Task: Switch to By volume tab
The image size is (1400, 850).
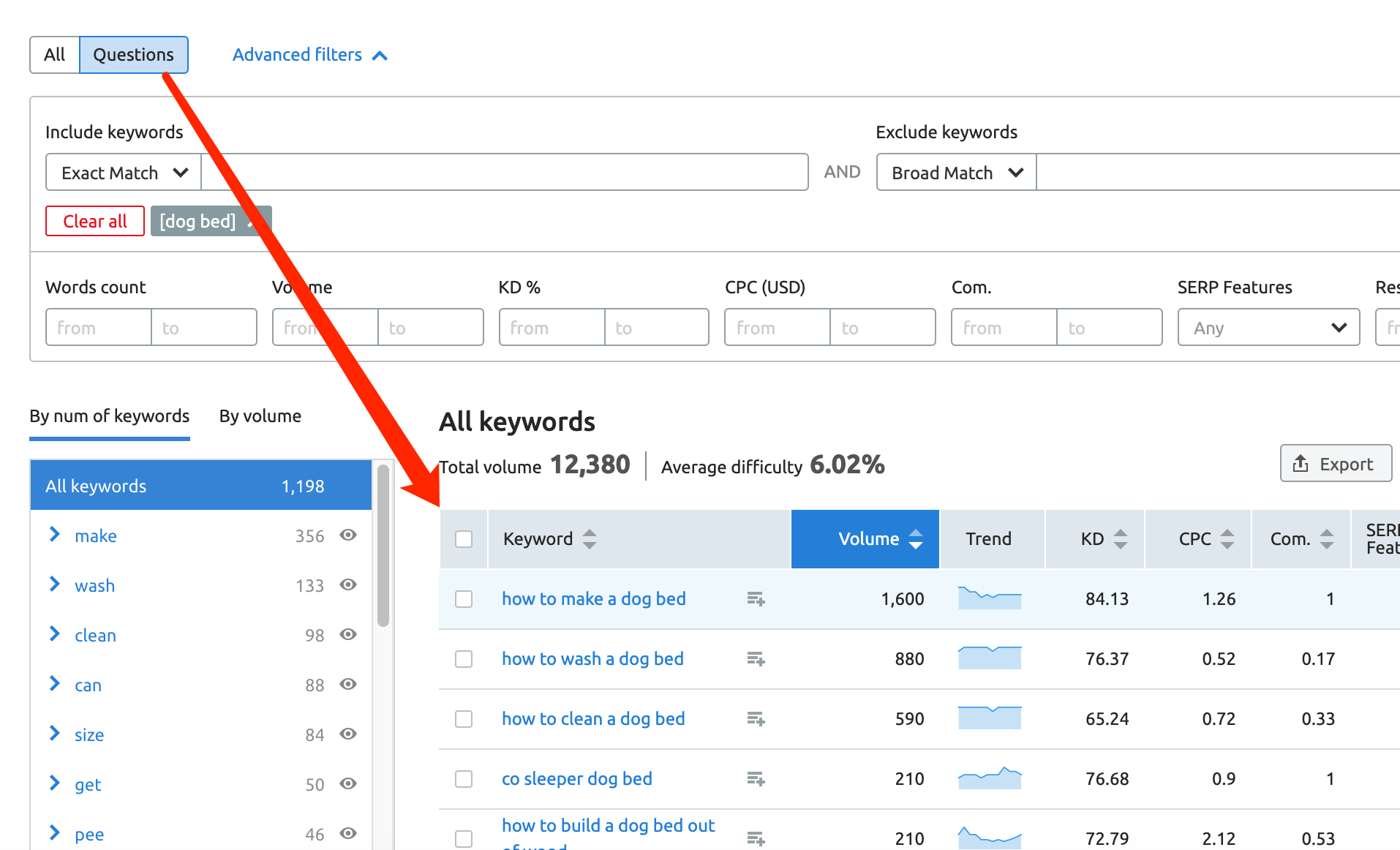Action: tap(260, 416)
